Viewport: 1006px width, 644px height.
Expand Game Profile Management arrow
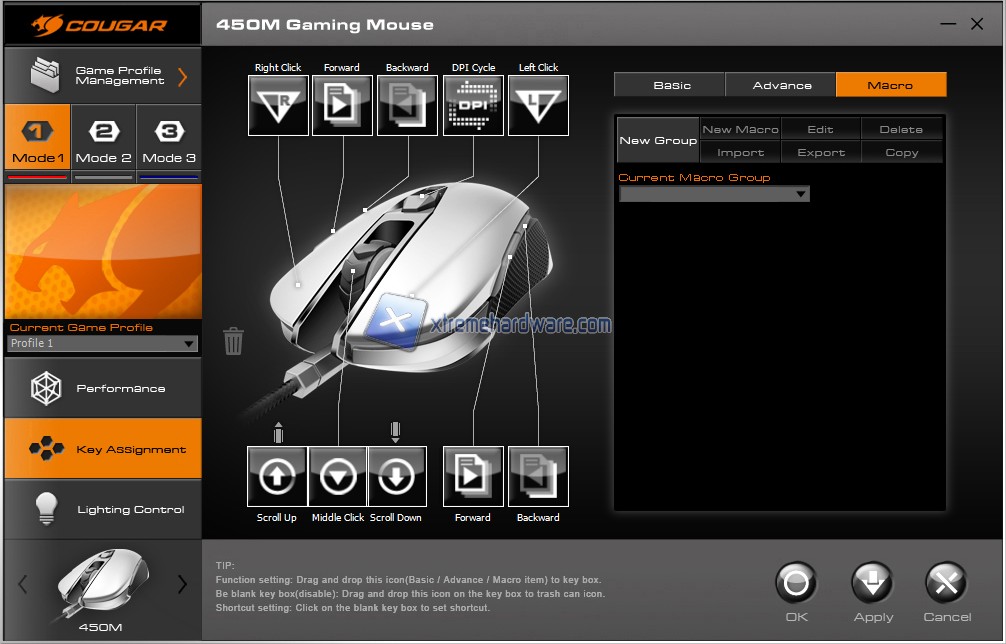pos(183,76)
